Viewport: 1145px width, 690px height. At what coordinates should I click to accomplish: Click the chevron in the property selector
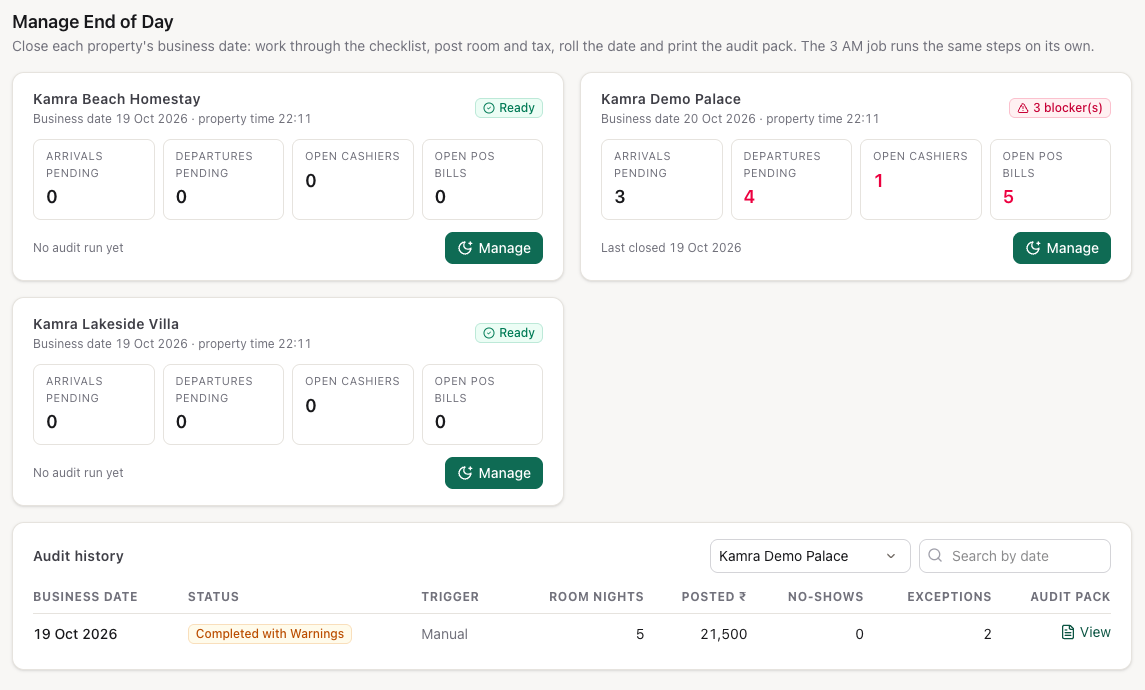[x=891, y=556]
